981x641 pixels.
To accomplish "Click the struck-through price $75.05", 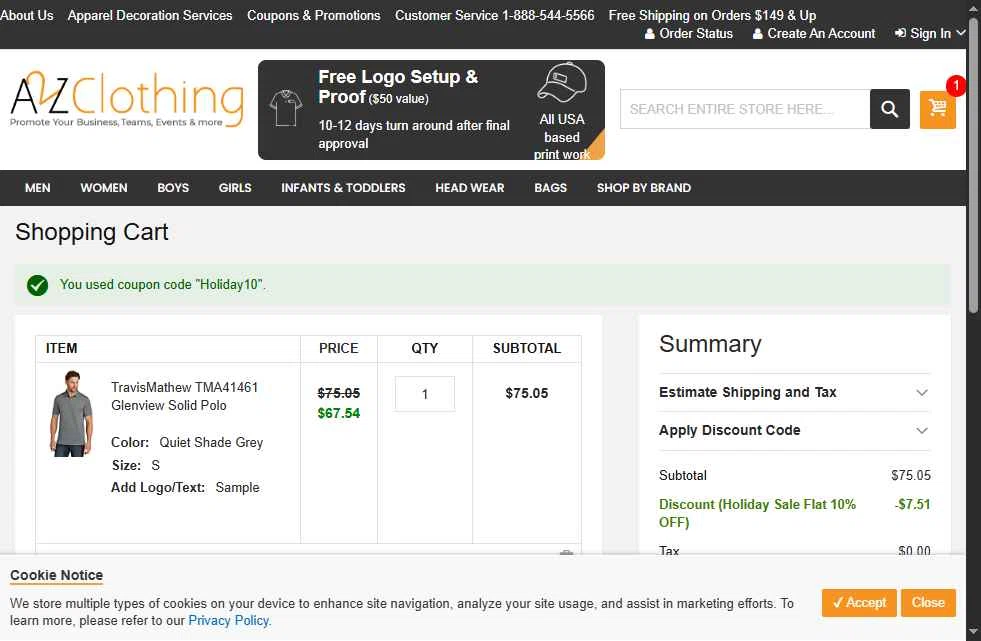I will click(x=338, y=393).
